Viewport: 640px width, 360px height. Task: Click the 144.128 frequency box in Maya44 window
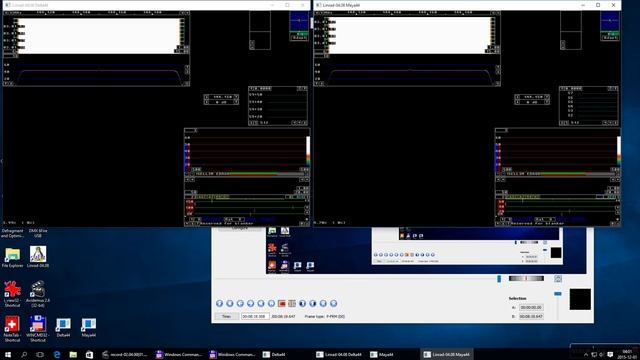532,97
